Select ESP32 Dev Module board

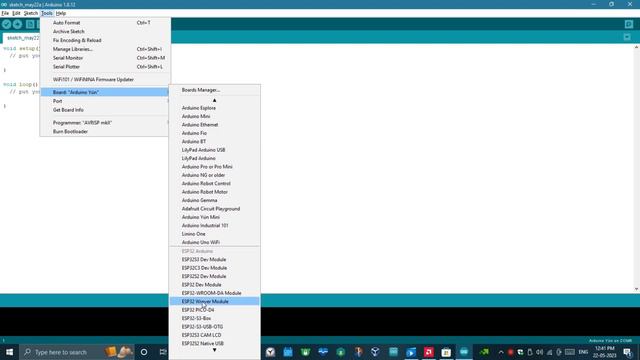click(x=215, y=284)
